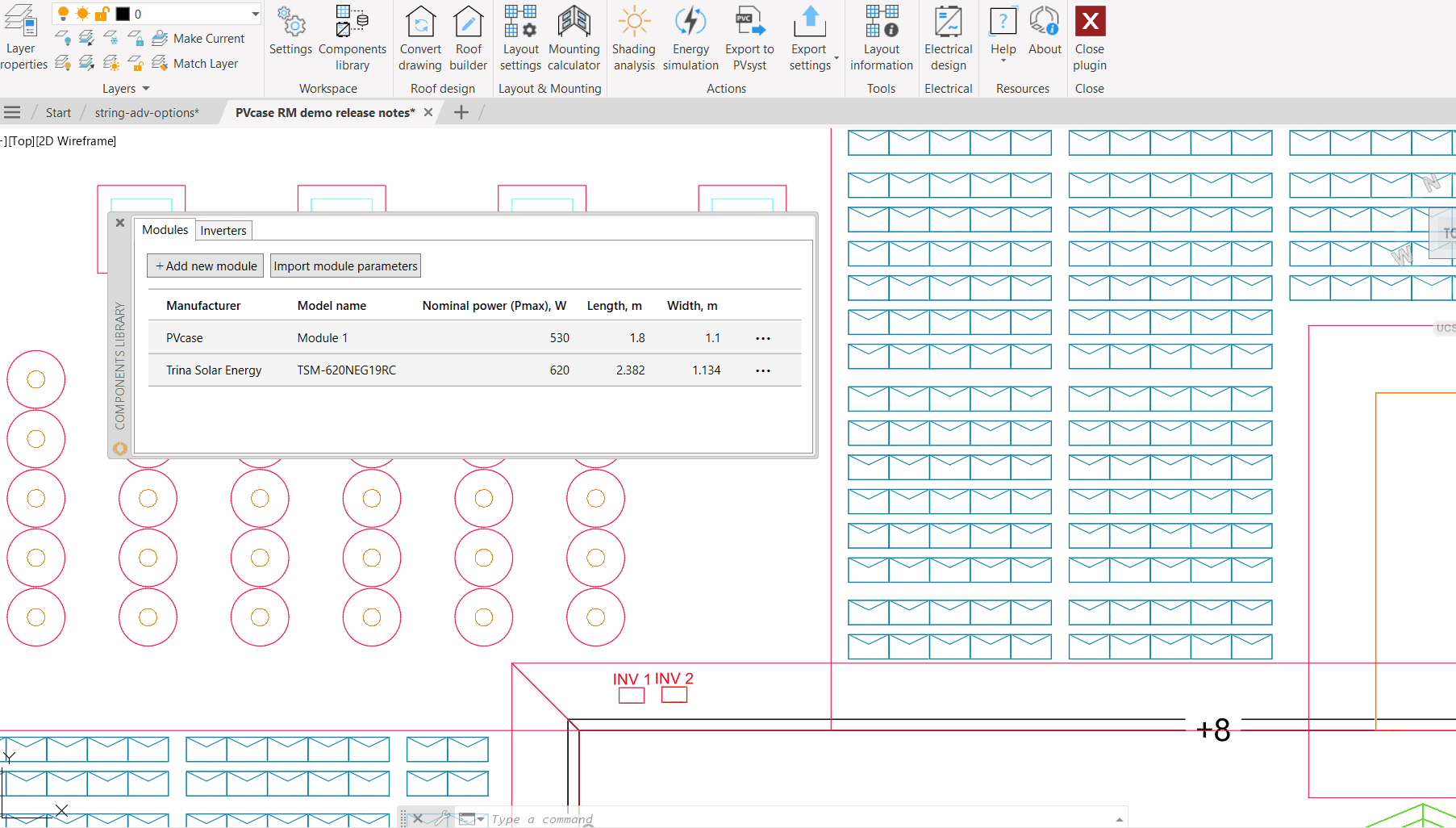
Task: Run Shading analysis
Action: point(634,37)
